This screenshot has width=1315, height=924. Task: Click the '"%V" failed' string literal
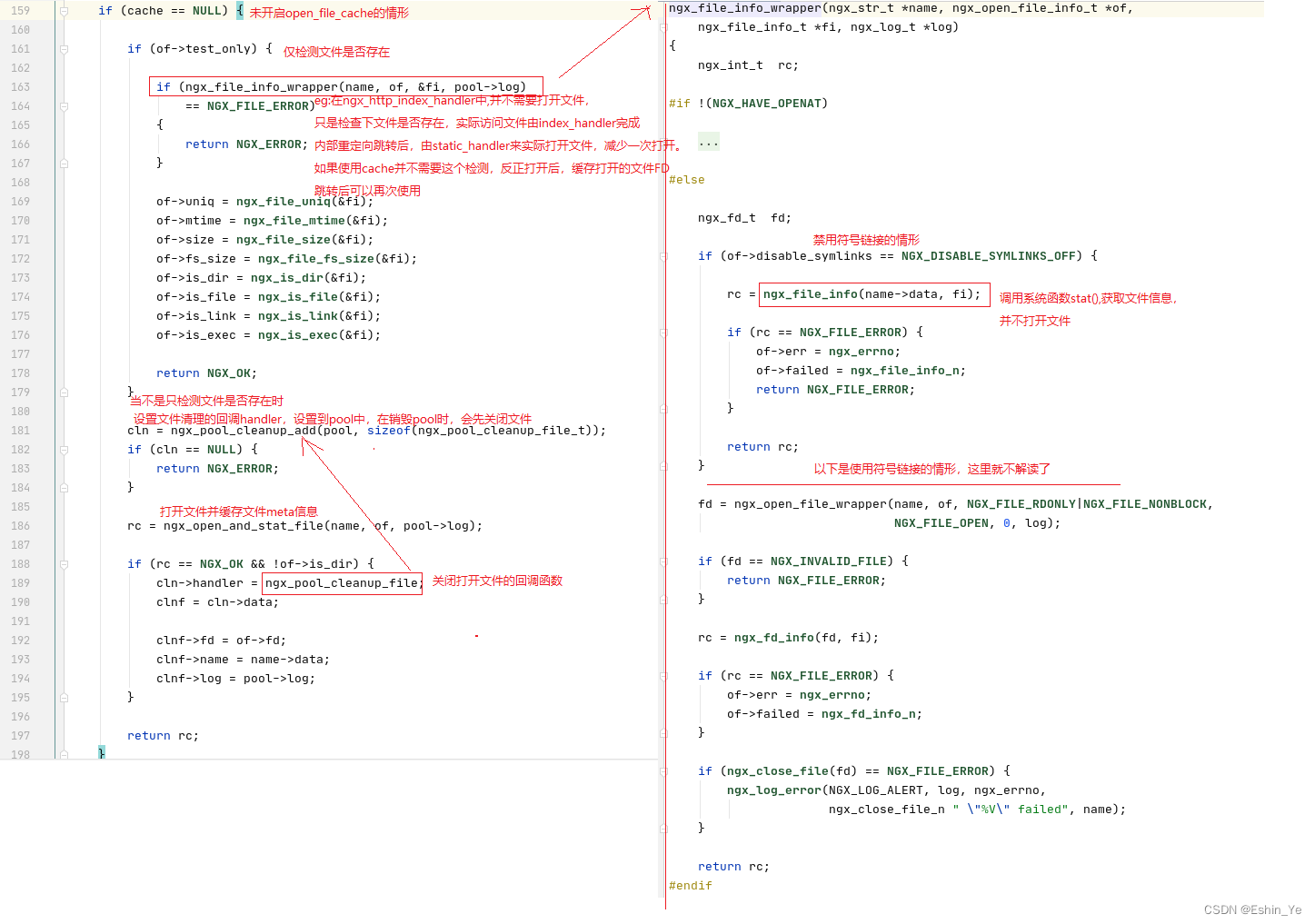1011,810
